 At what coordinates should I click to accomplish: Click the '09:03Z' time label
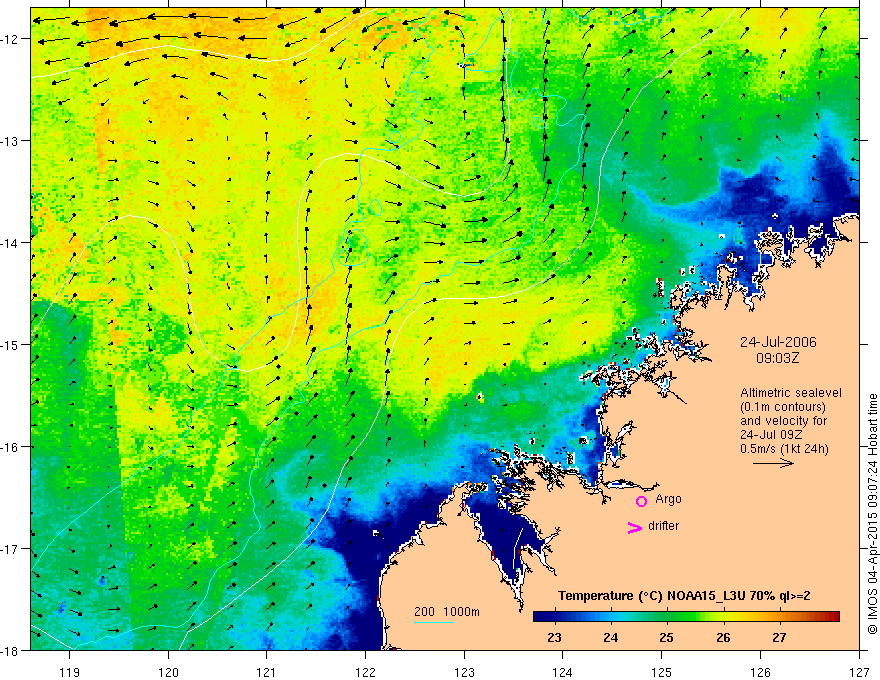[x=777, y=358]
